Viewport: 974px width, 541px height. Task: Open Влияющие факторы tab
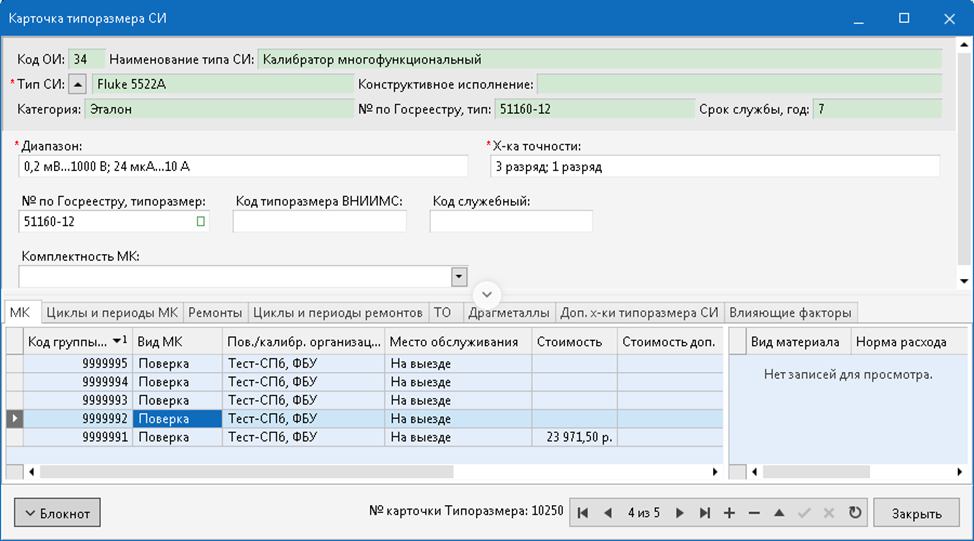point(790,312)
